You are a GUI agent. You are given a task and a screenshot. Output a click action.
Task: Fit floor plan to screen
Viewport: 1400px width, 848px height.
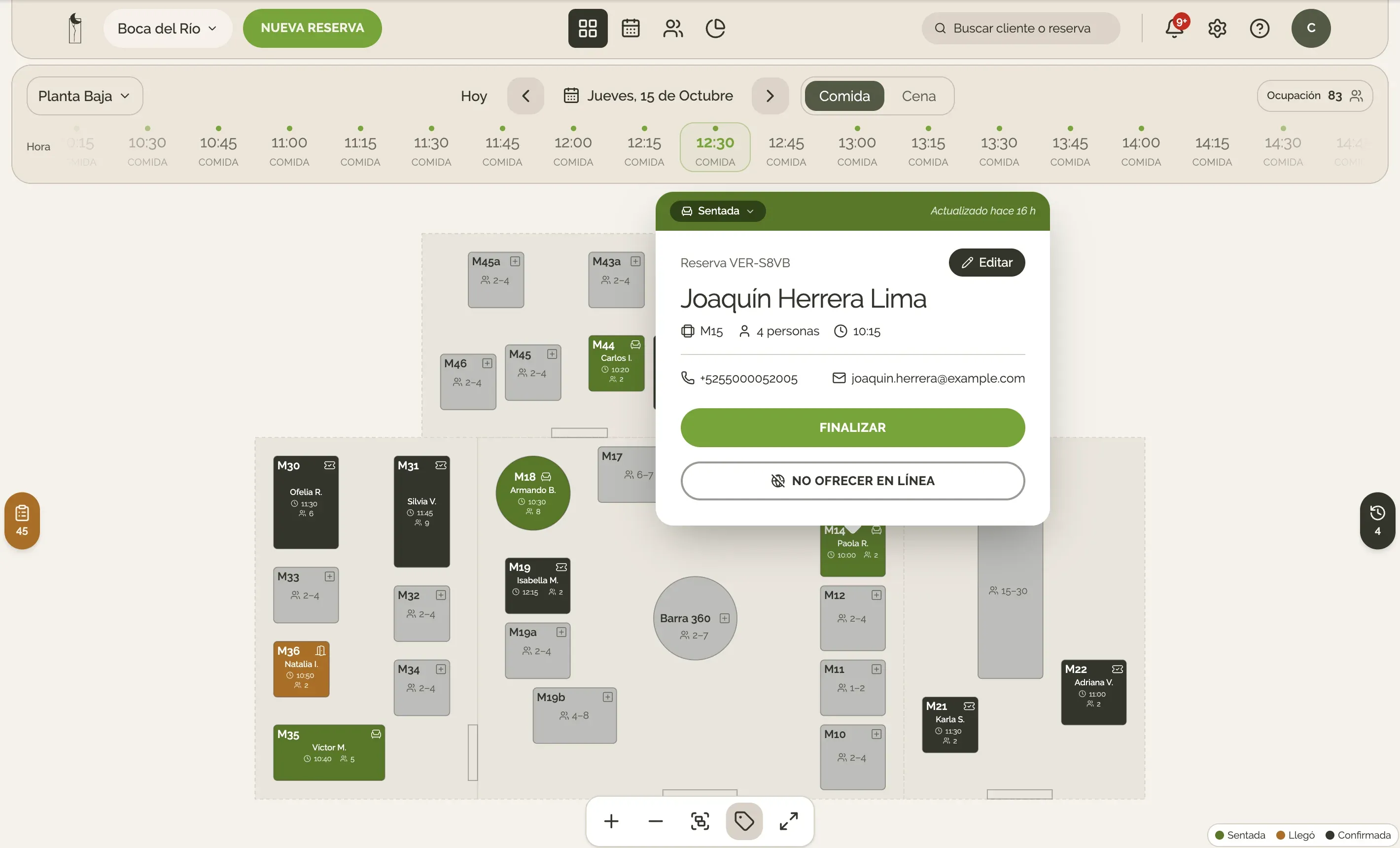(x=700, y=821)
